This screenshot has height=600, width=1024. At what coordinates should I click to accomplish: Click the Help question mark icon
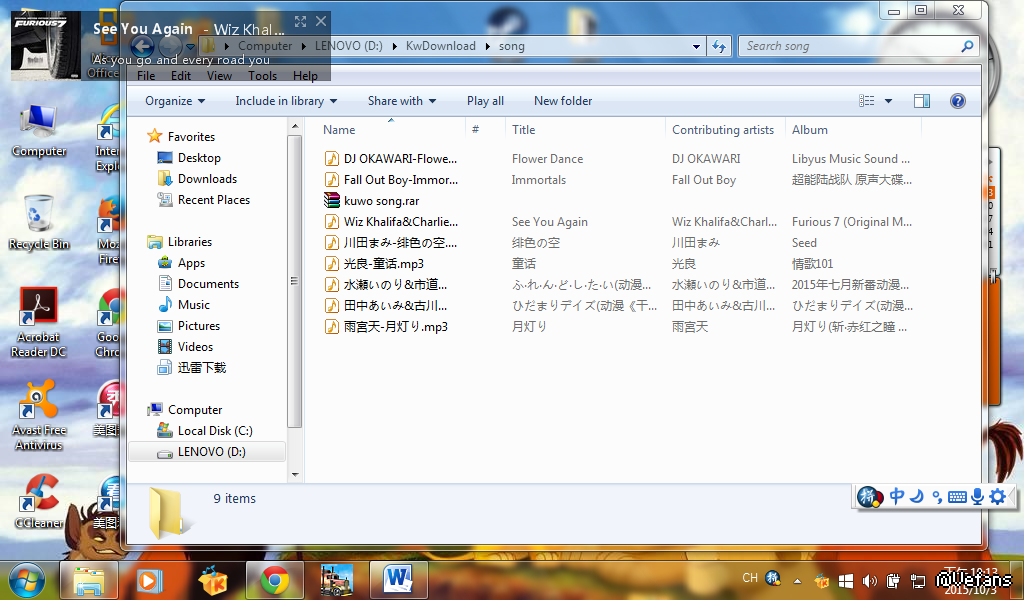click(957, 101)
